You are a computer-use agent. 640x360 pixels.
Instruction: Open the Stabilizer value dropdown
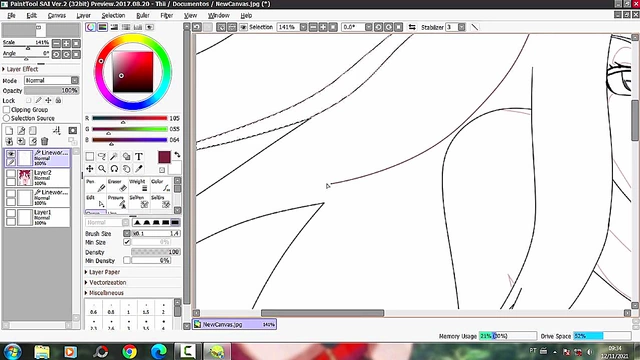(x=461, y=27)
